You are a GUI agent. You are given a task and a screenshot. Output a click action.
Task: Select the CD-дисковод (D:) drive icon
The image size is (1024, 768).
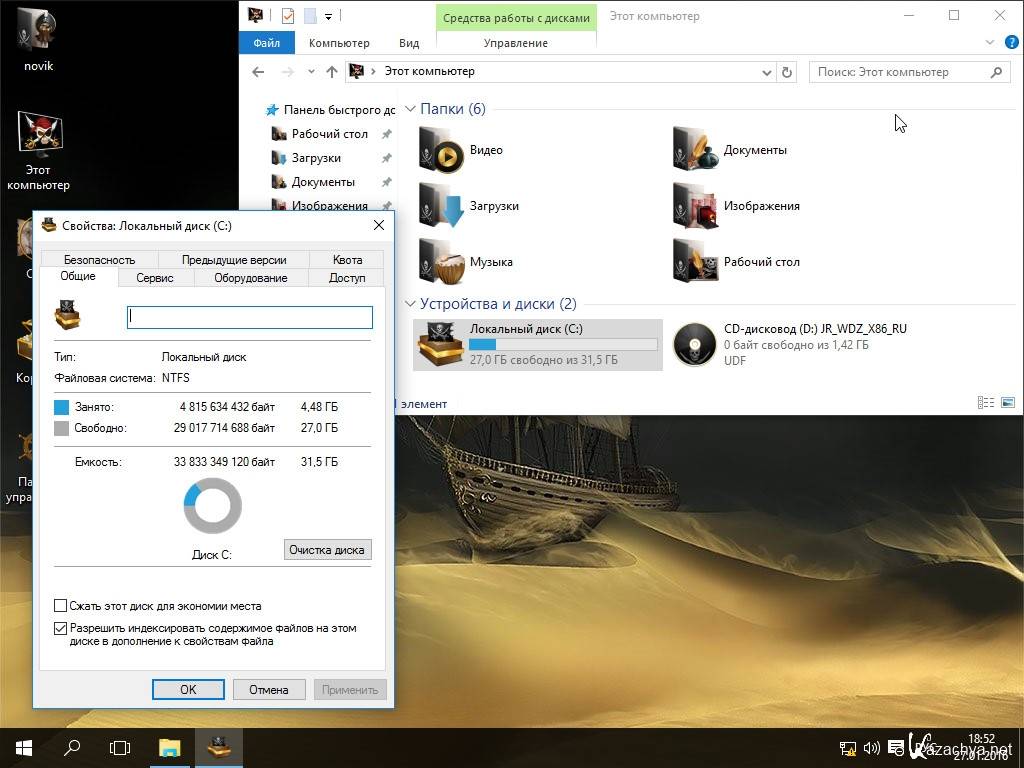[x=694, y=345]
